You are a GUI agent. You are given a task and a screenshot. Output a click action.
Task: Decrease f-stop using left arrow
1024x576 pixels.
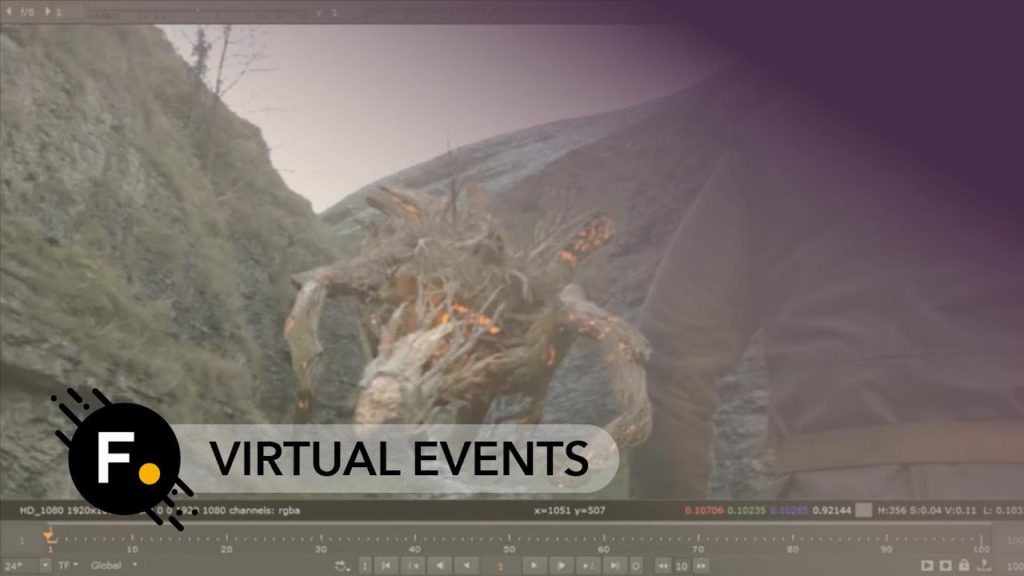9,12
